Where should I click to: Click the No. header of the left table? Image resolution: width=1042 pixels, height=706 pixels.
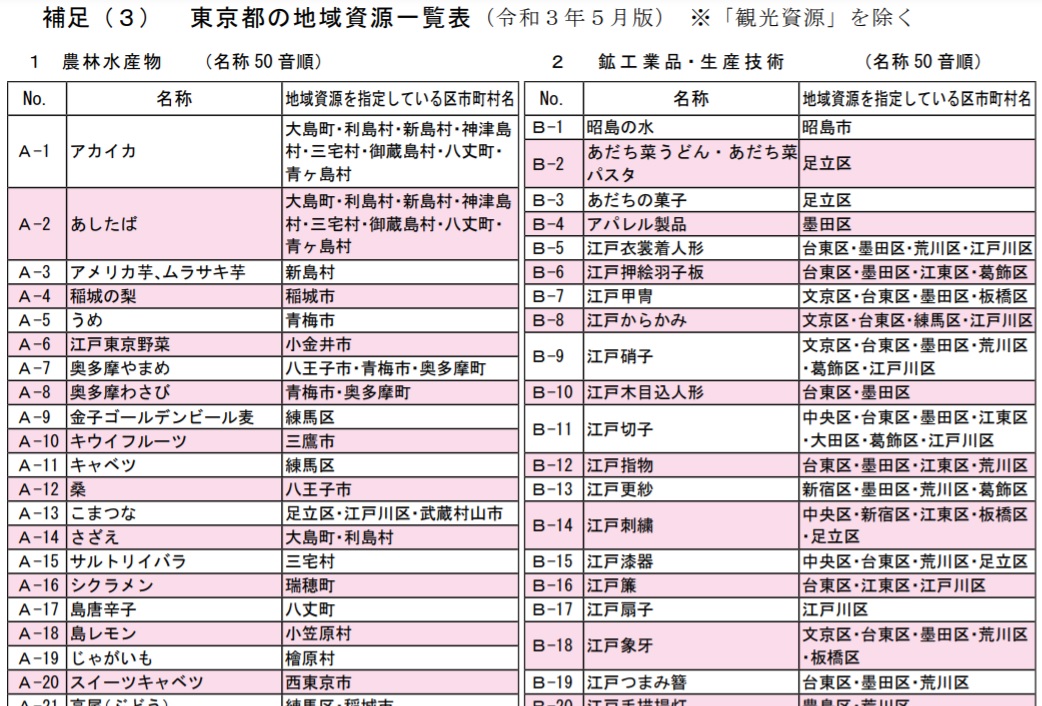(36, 99)
